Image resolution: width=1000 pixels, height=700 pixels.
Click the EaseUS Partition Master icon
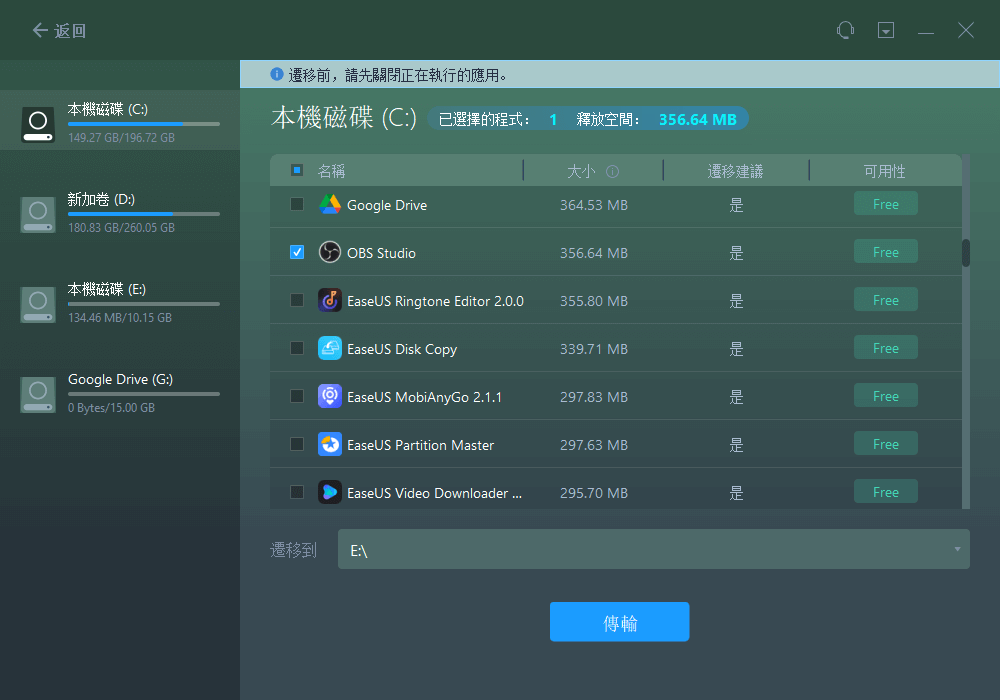click(x=330, y=444)
